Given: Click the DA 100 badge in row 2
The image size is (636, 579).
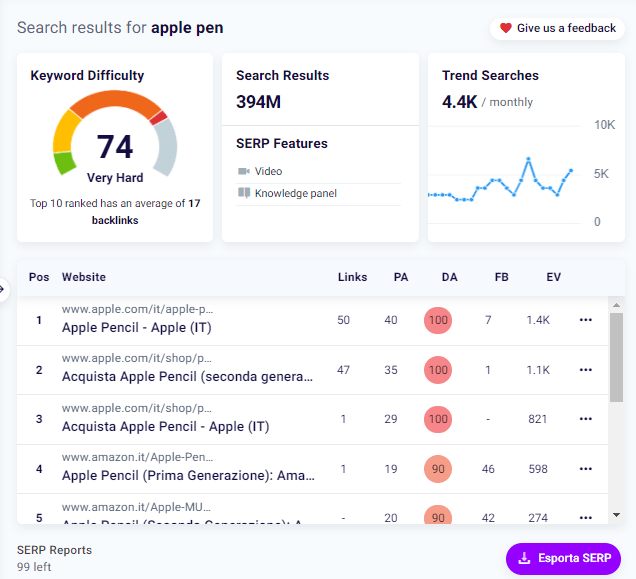Looking at the screenshot, I should click(438, 370).
